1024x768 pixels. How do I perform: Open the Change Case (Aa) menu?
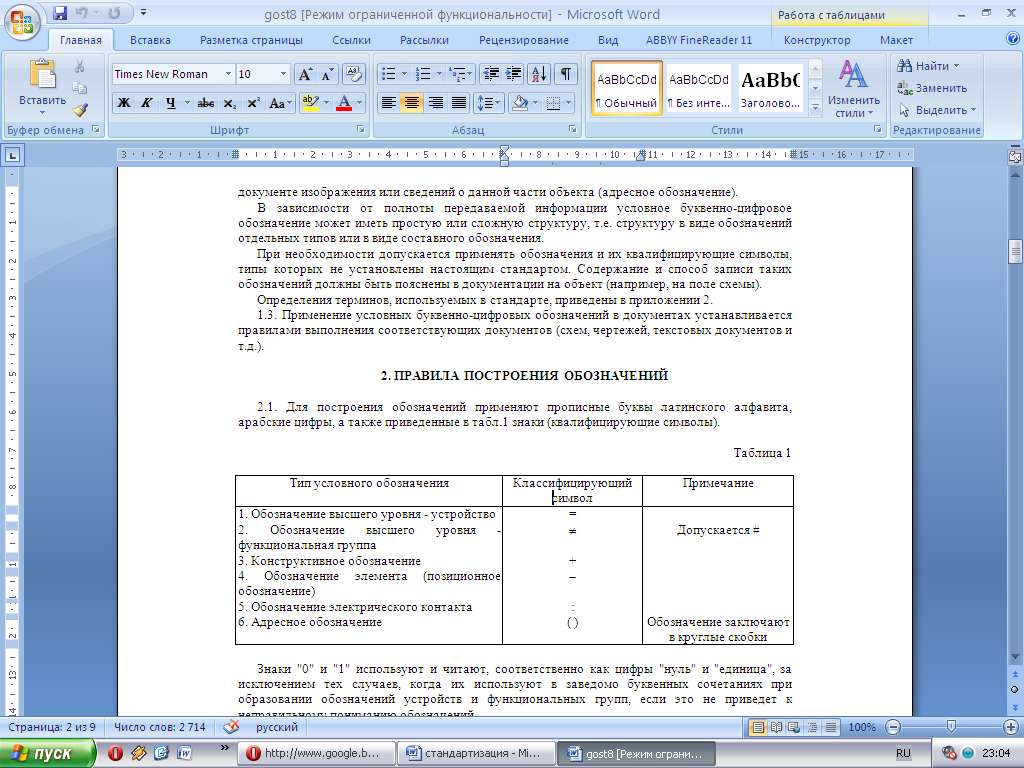pyautogui.click(x=279, y=103)
